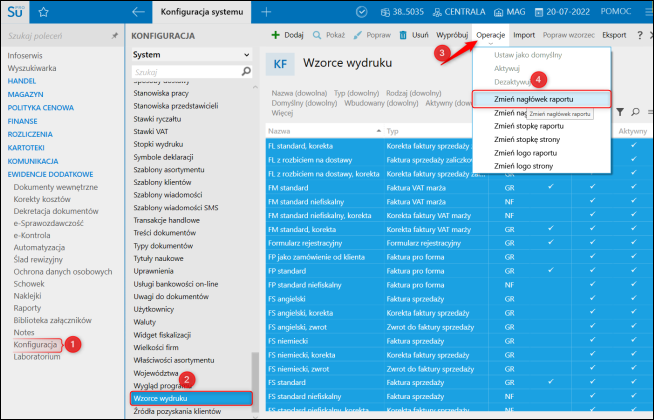This screenshot has height=420, width=654.
Task: Select Użytkownicy in configuration list
Action: (153, 309)
